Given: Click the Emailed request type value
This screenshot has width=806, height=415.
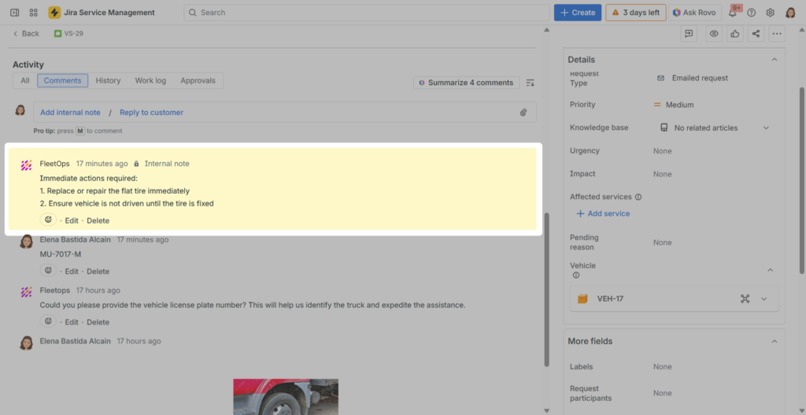Looking at the screenshot, I should click(700, 78).
